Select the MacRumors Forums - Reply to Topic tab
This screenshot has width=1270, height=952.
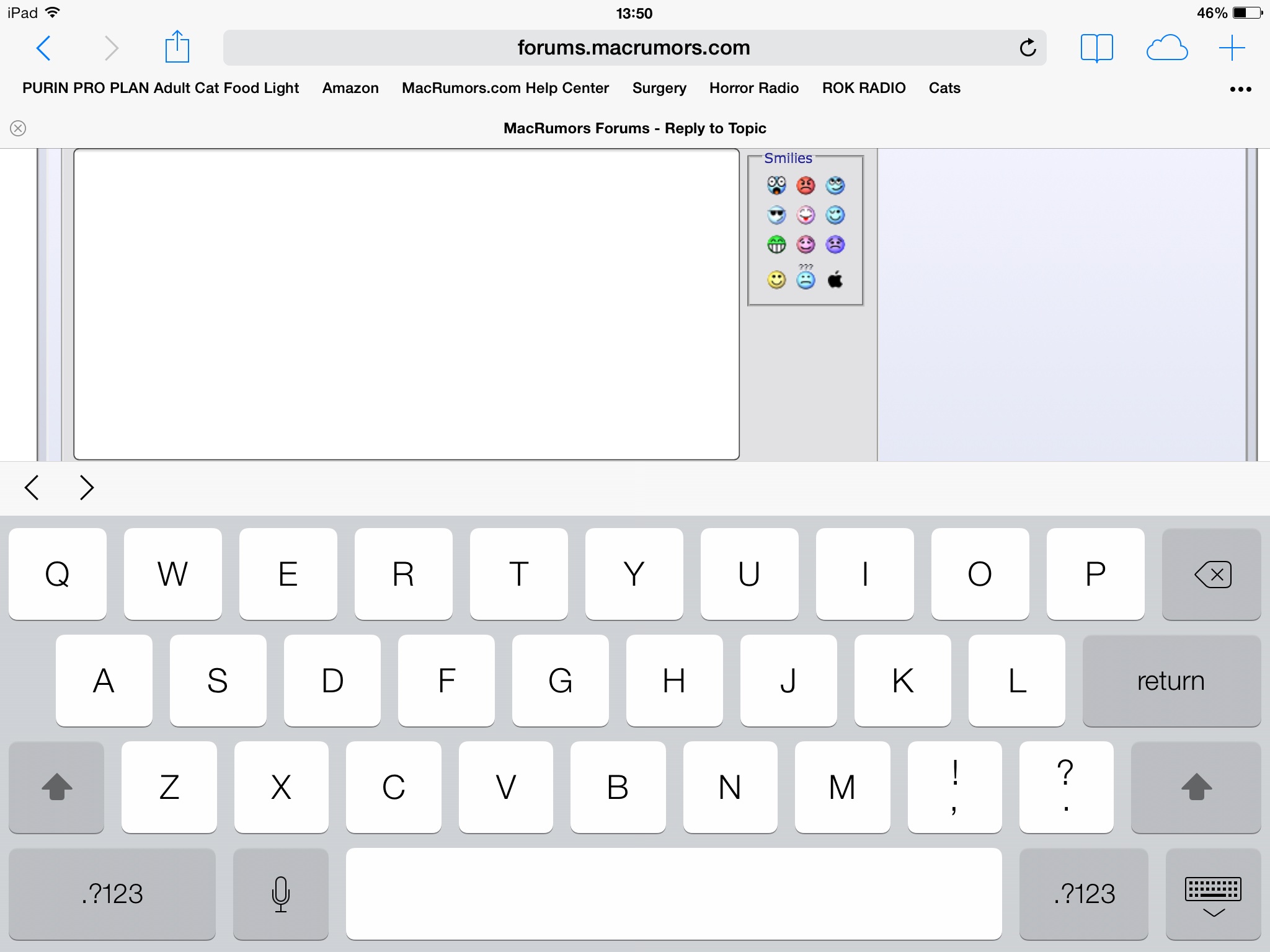click(x=635, y=128)
